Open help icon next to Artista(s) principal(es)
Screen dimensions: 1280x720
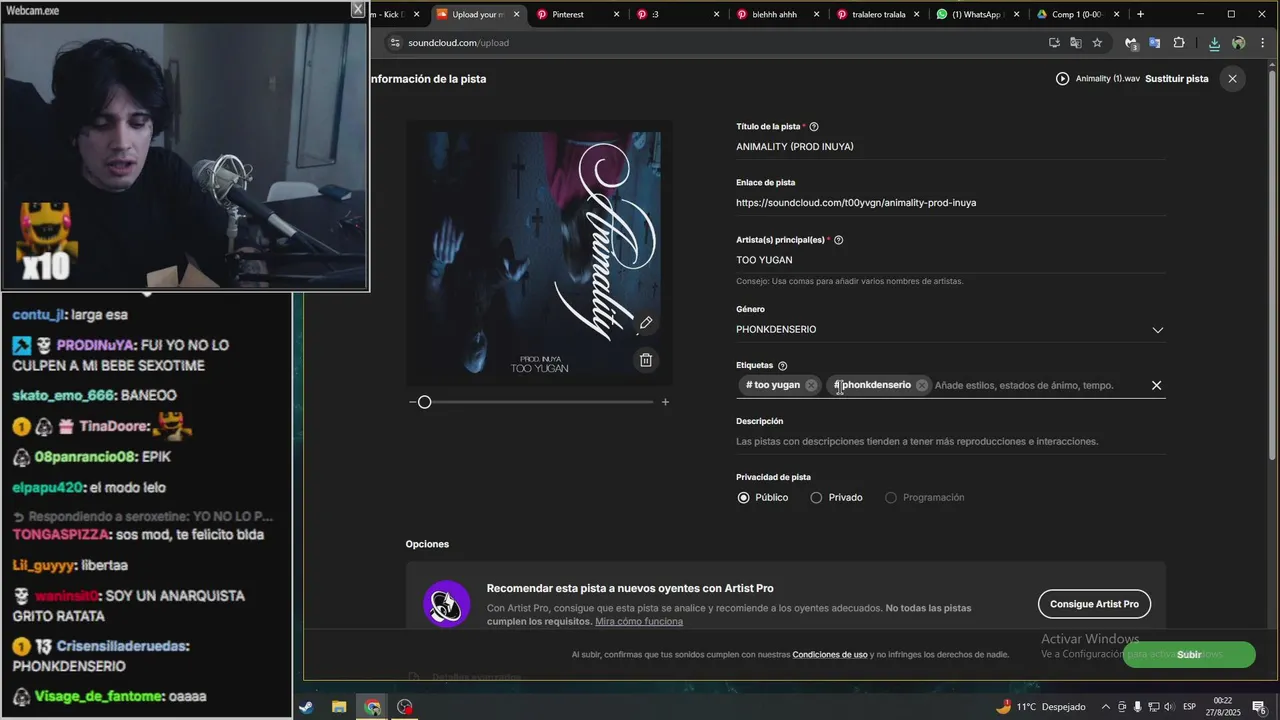pos(839,240)
